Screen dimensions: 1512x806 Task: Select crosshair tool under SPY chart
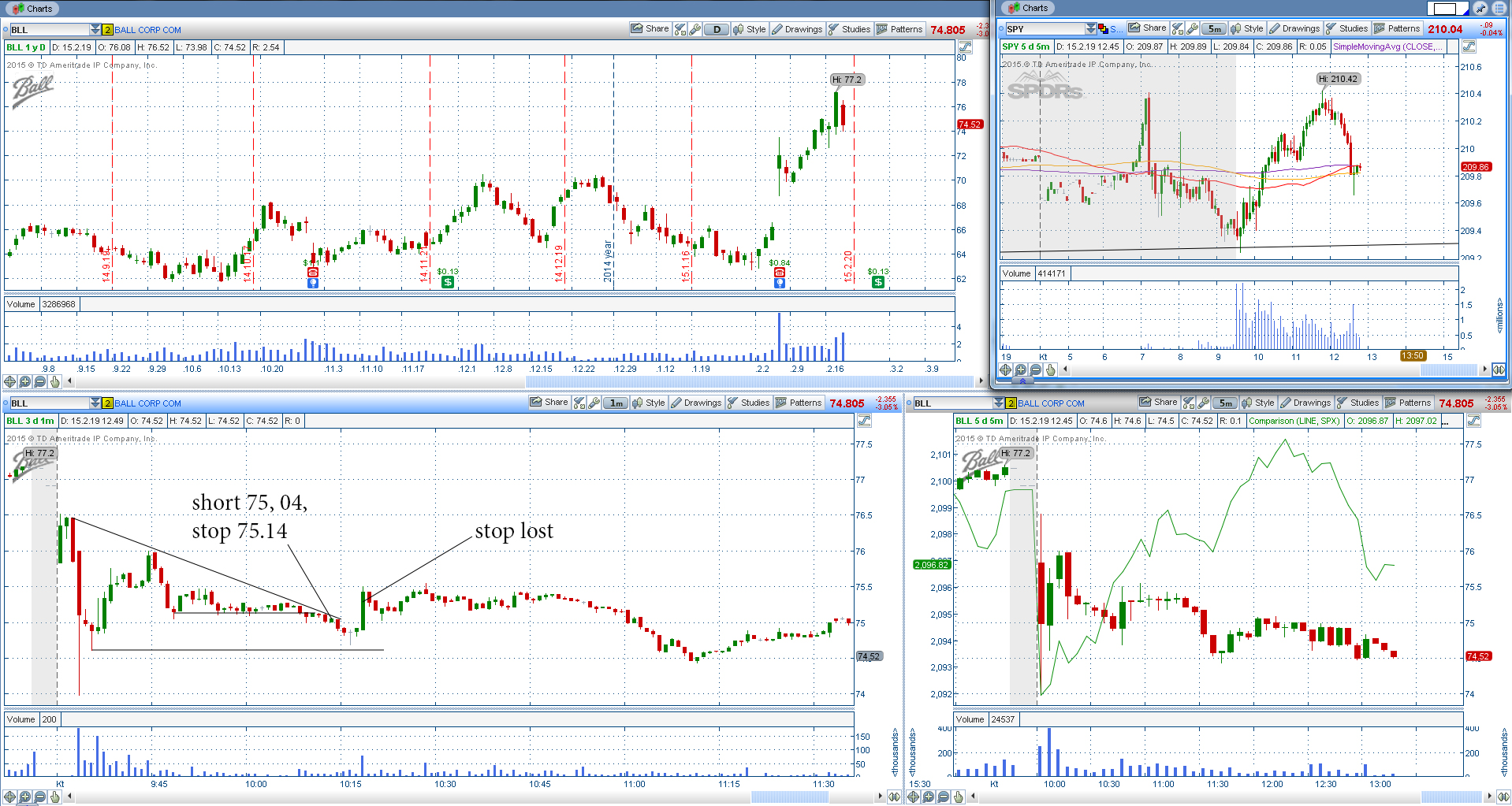(1006, 370)
